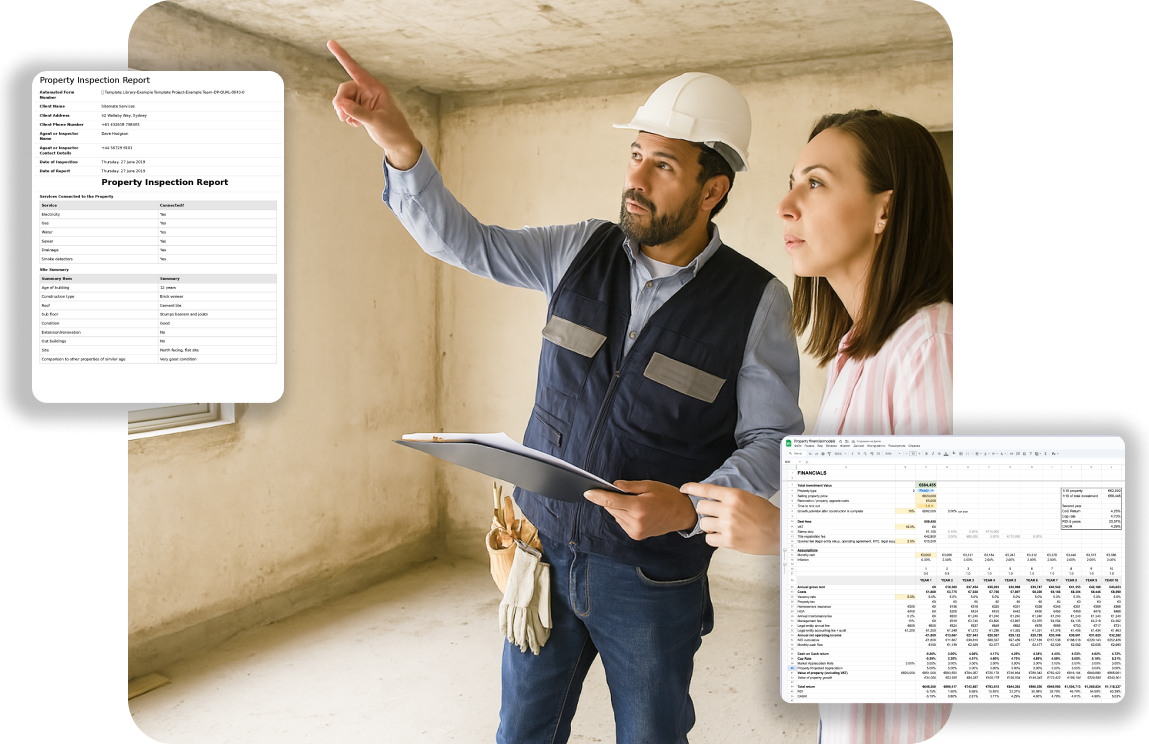This screenshot has width=1149, height=744.
Task: Click the search-the-menus button
Action: [791, 454]
